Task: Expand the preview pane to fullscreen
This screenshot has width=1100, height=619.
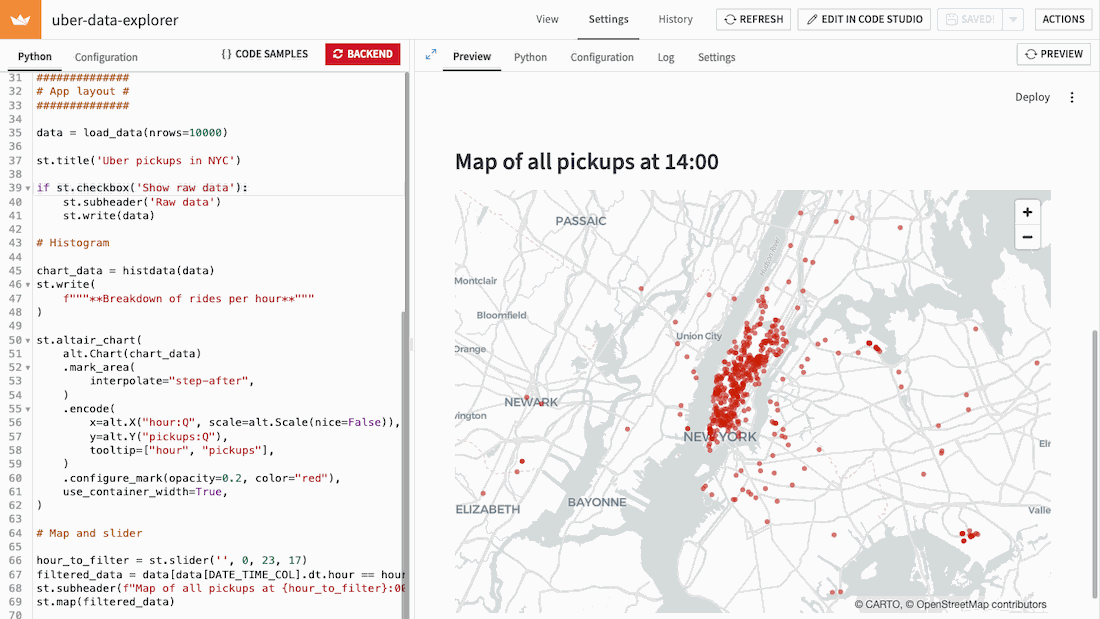Action: click(x=431, y=55)
